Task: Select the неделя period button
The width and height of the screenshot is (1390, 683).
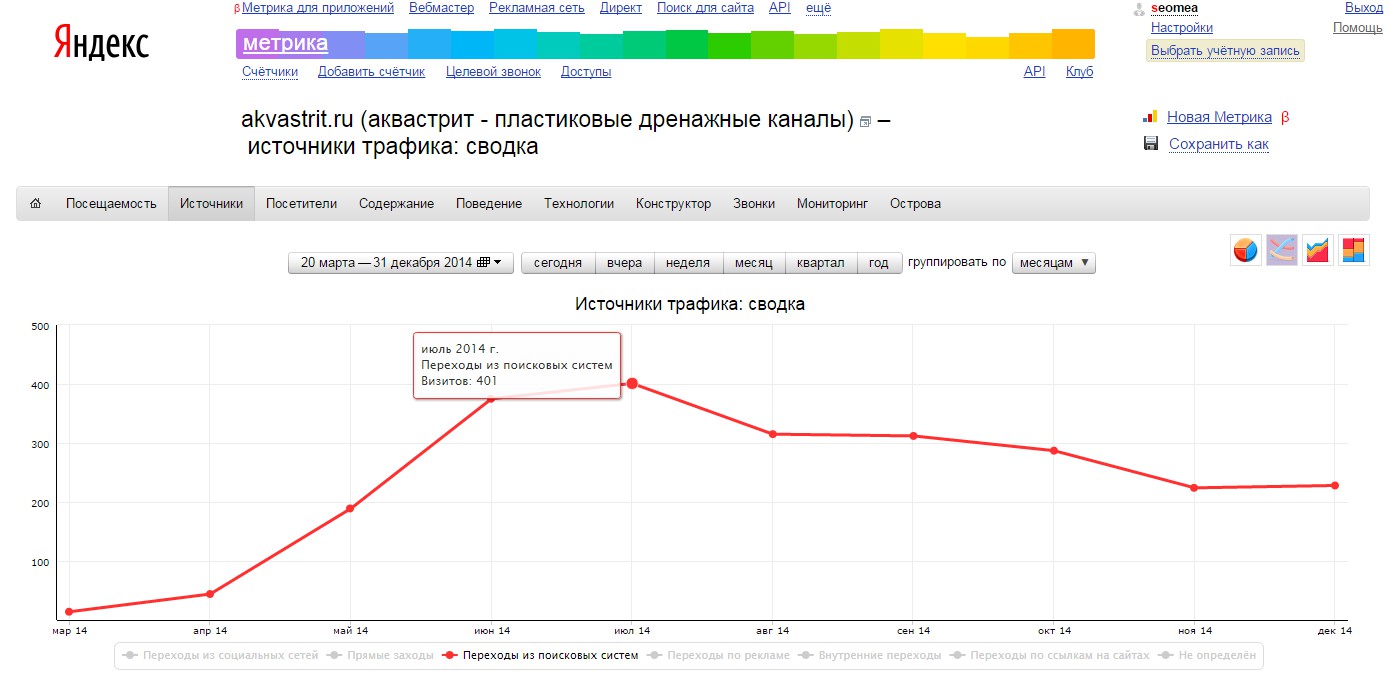Action: (x=688, y=263)
